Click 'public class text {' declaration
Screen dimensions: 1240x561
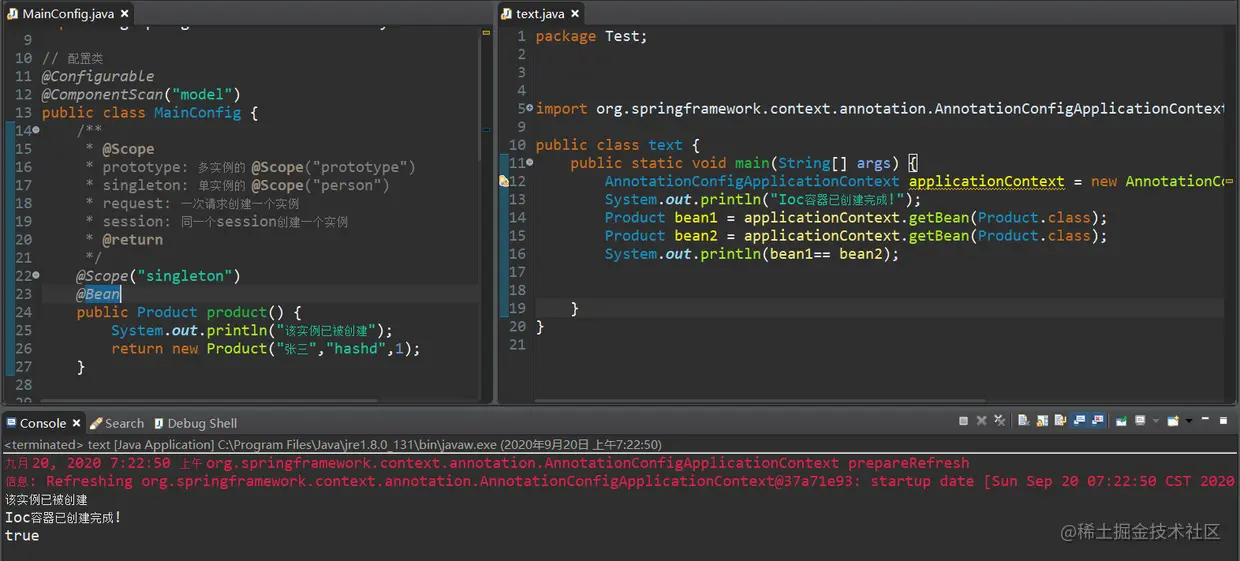click(x=618, y=145)
